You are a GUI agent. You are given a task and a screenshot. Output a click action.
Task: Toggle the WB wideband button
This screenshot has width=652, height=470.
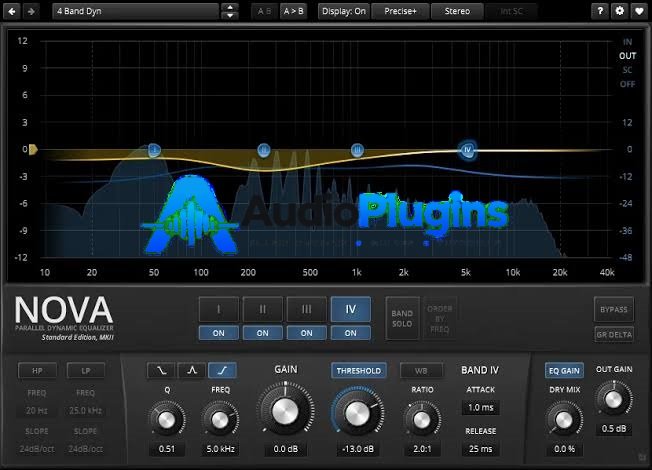pos(421,371)
